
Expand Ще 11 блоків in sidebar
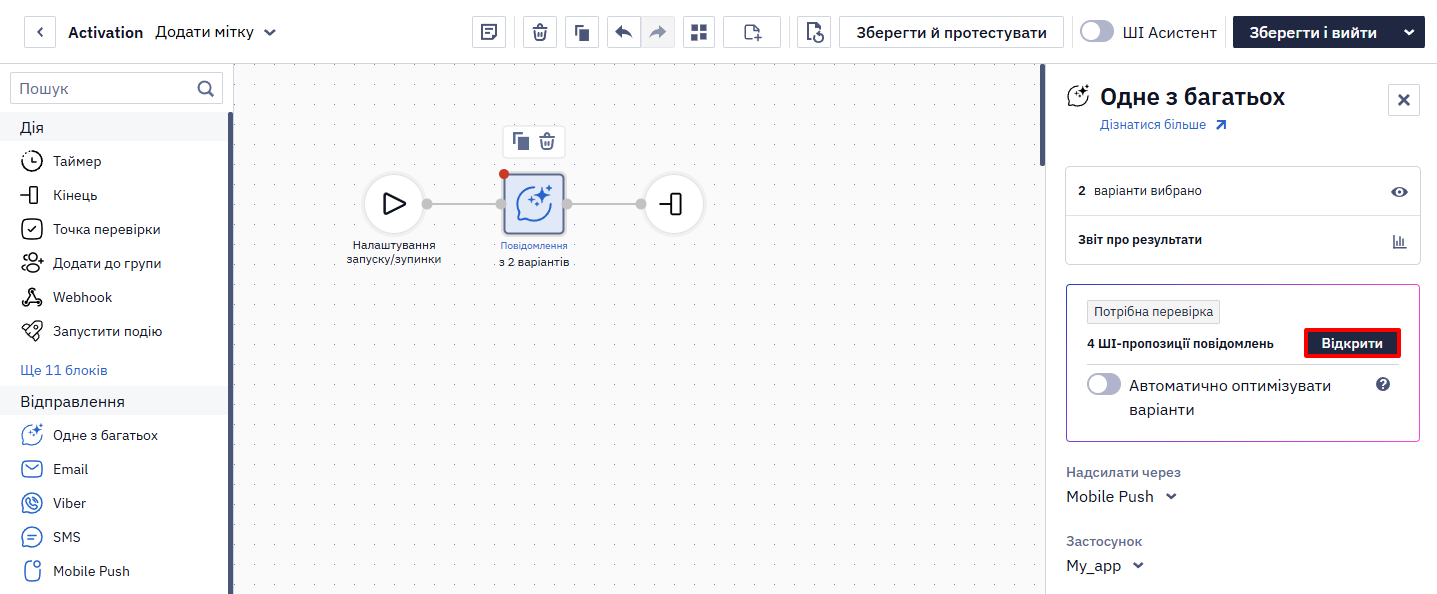tap(64, 370)
